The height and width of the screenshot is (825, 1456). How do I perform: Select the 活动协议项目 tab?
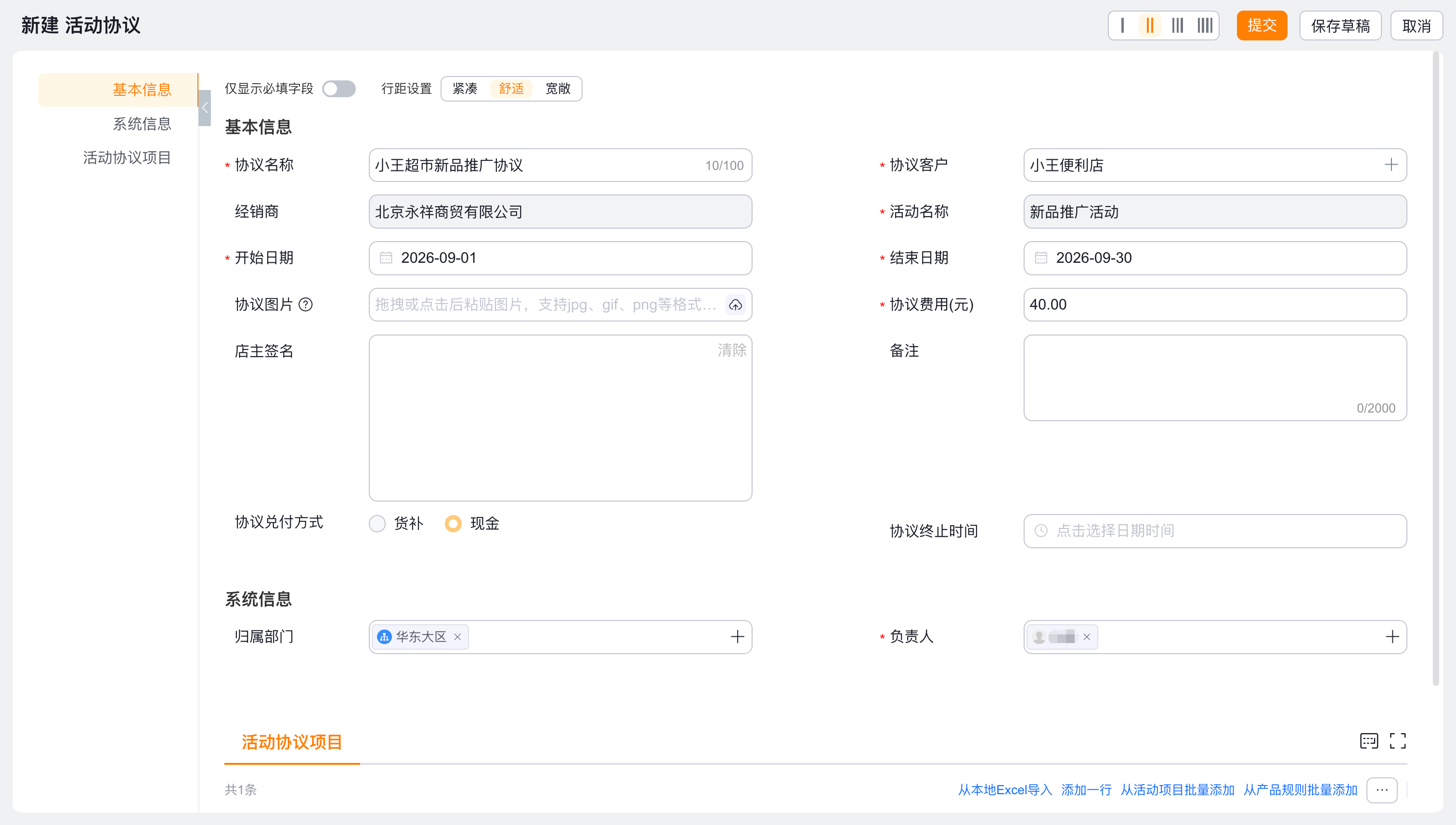click(292, 742)
